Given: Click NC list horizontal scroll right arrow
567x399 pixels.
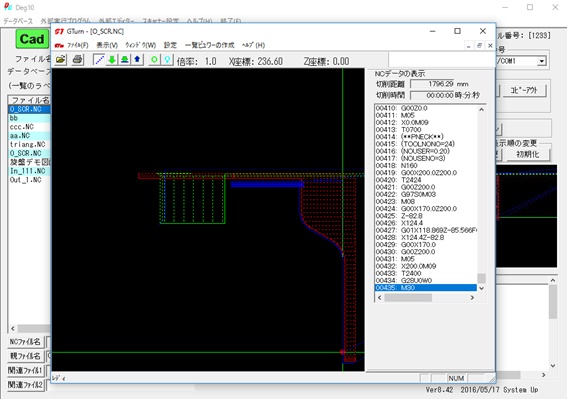Looking at the screenshot, I should pos(472,297).
